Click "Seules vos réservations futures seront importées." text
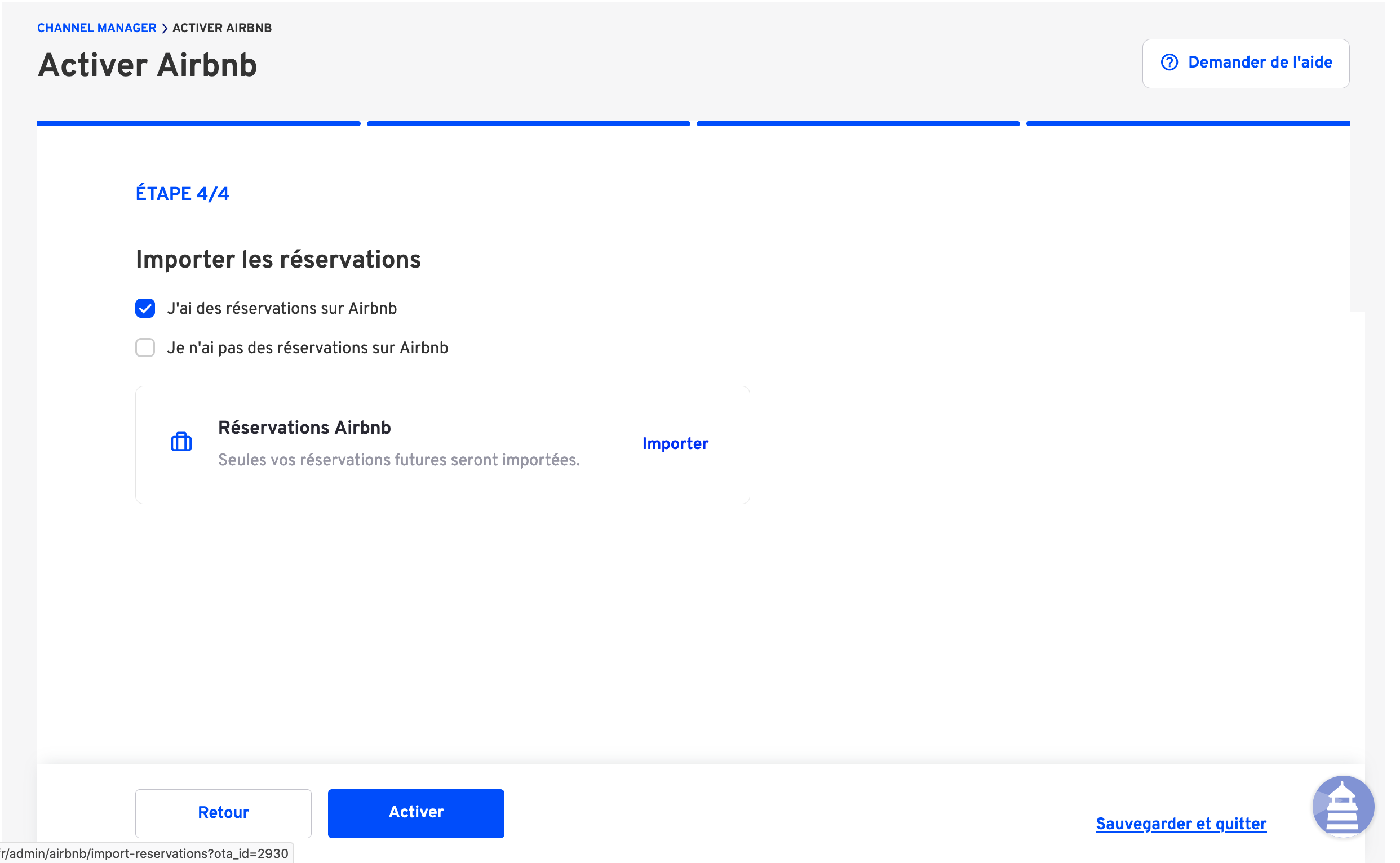The image size is (1400, 863). 398,460
